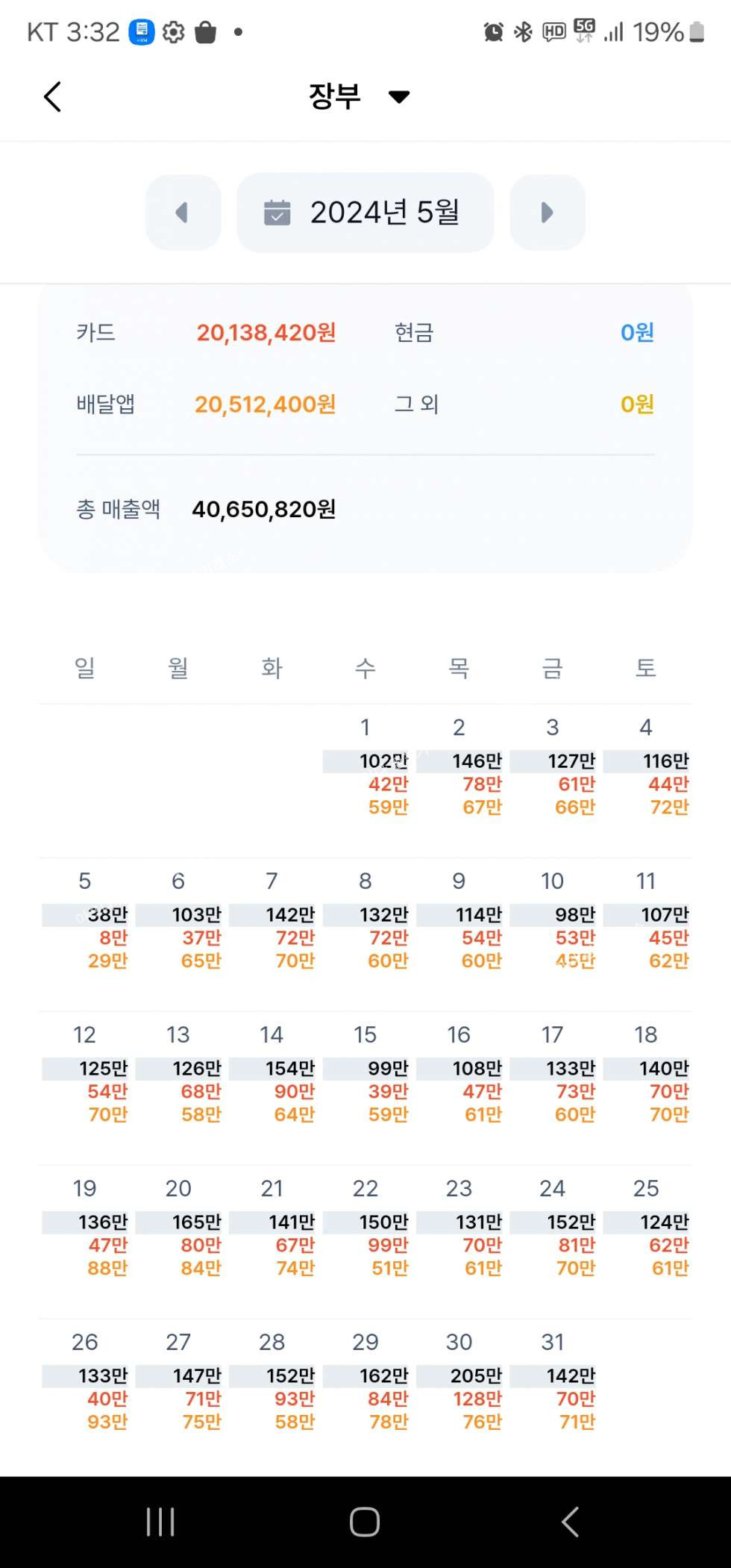Select May 1 in calendar
731x1568 pixels.
click(x=365, y=769)
